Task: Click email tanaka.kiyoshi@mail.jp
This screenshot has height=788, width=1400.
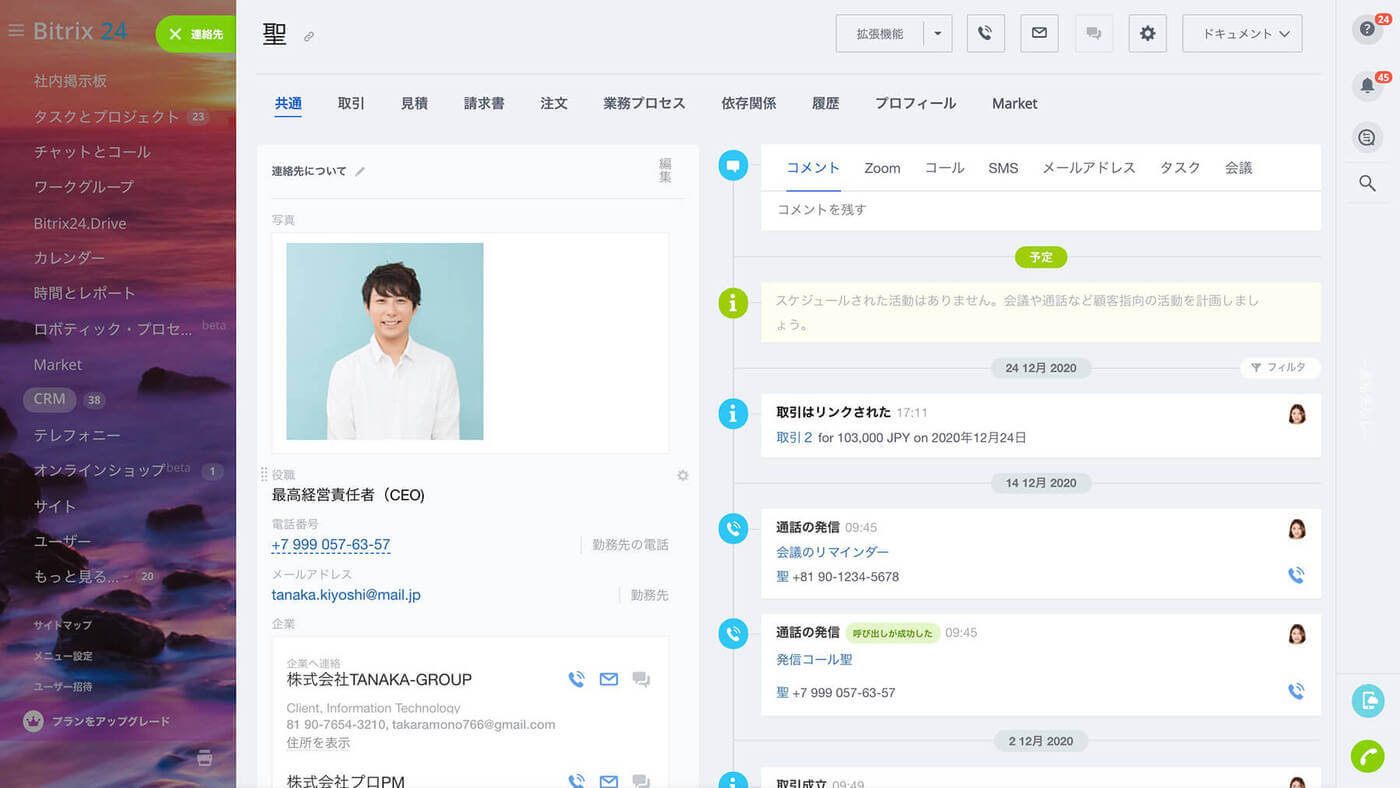Action: tap(346, 595)
